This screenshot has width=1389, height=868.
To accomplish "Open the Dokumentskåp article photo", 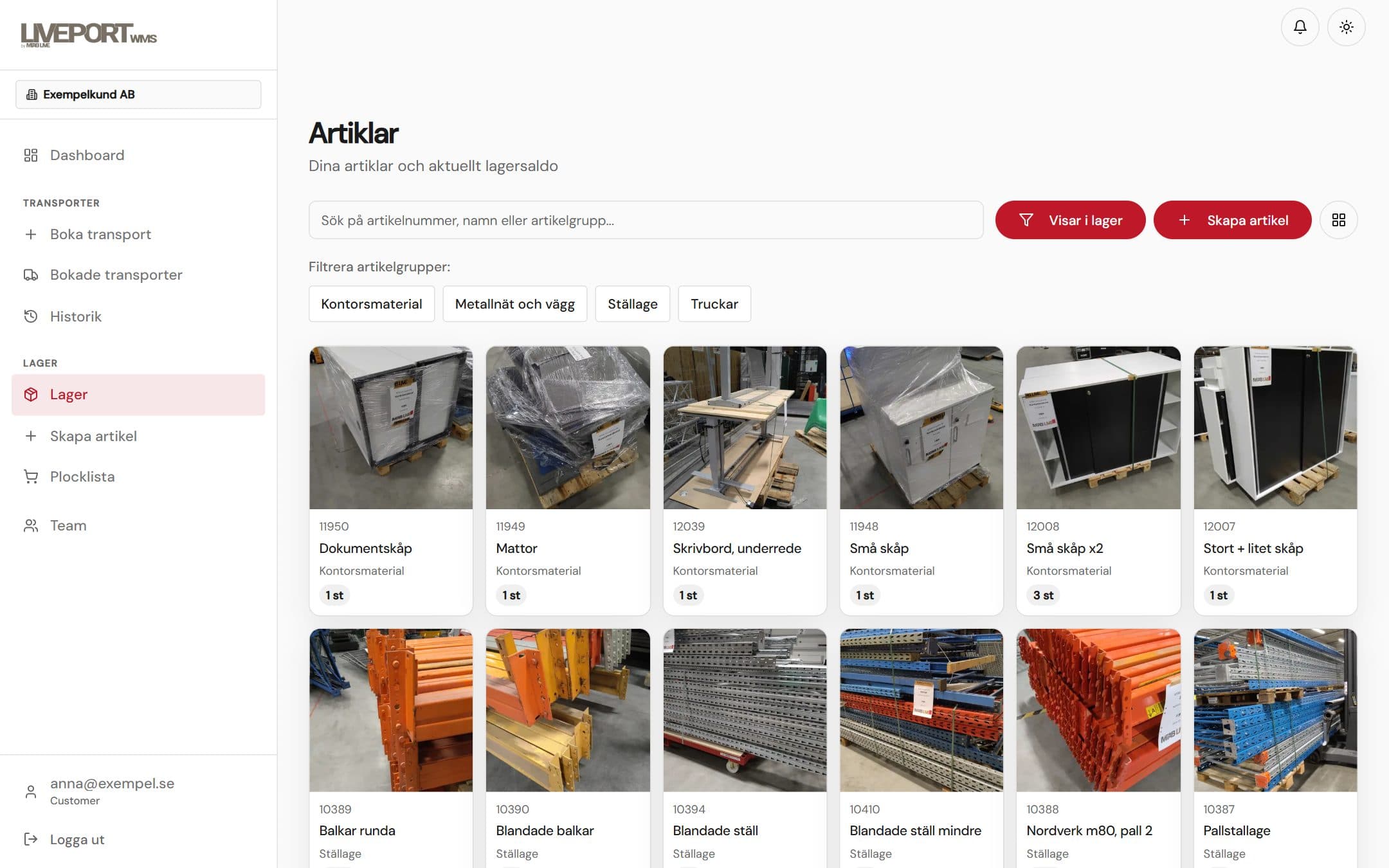I will pos(391,428).
